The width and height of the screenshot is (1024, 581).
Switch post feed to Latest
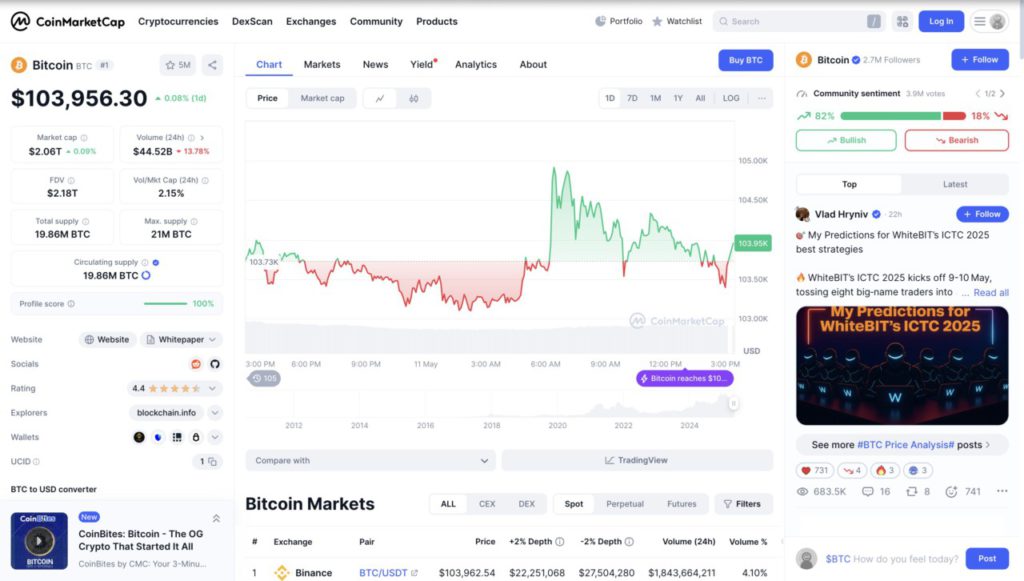[954, 184]
